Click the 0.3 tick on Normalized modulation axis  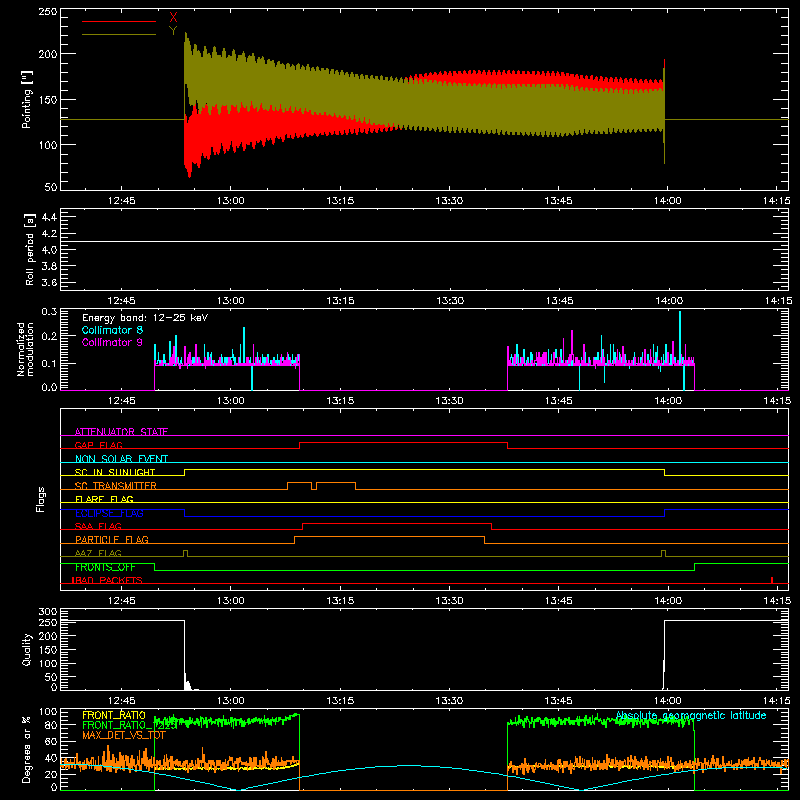point(49,312)
